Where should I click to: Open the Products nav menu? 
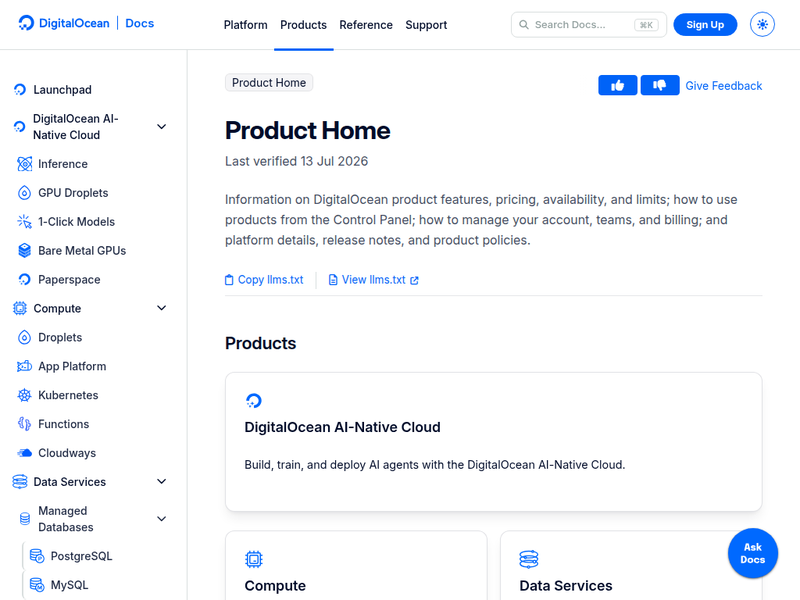[304, 25]
